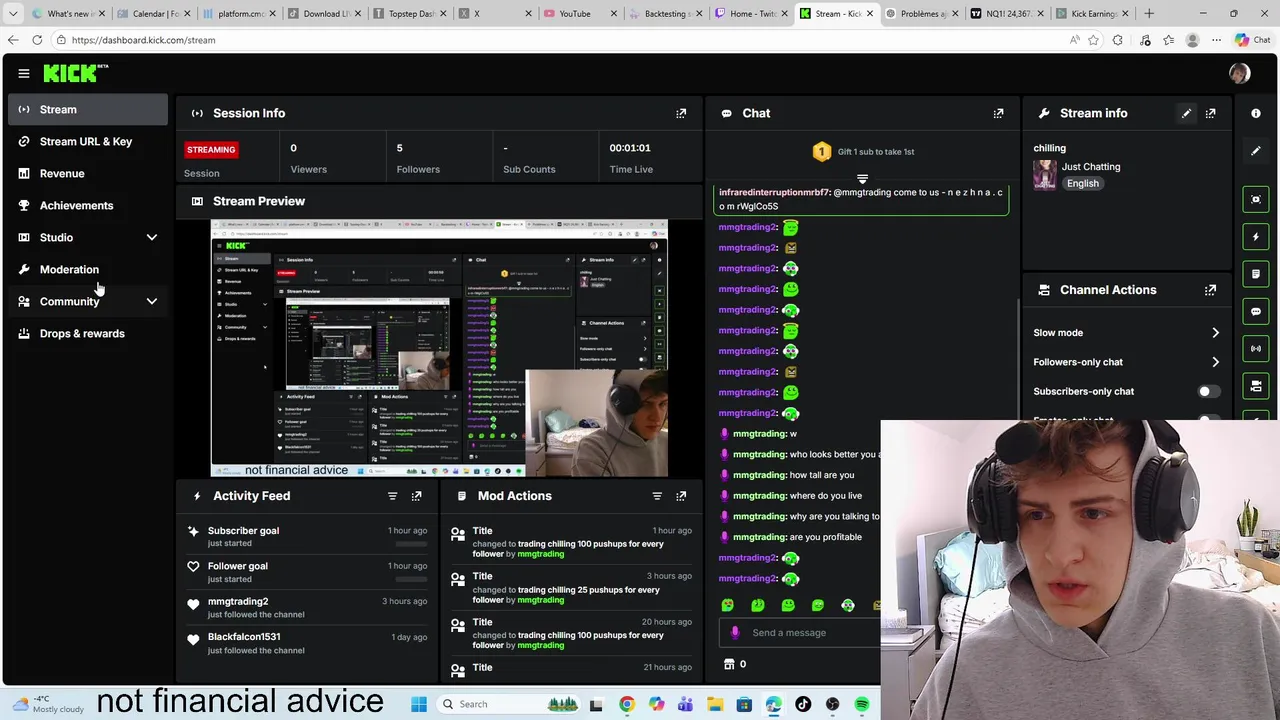Reload the page with browser refresh button
This screenshot has height=720, width=1280.
coord(37,40)
